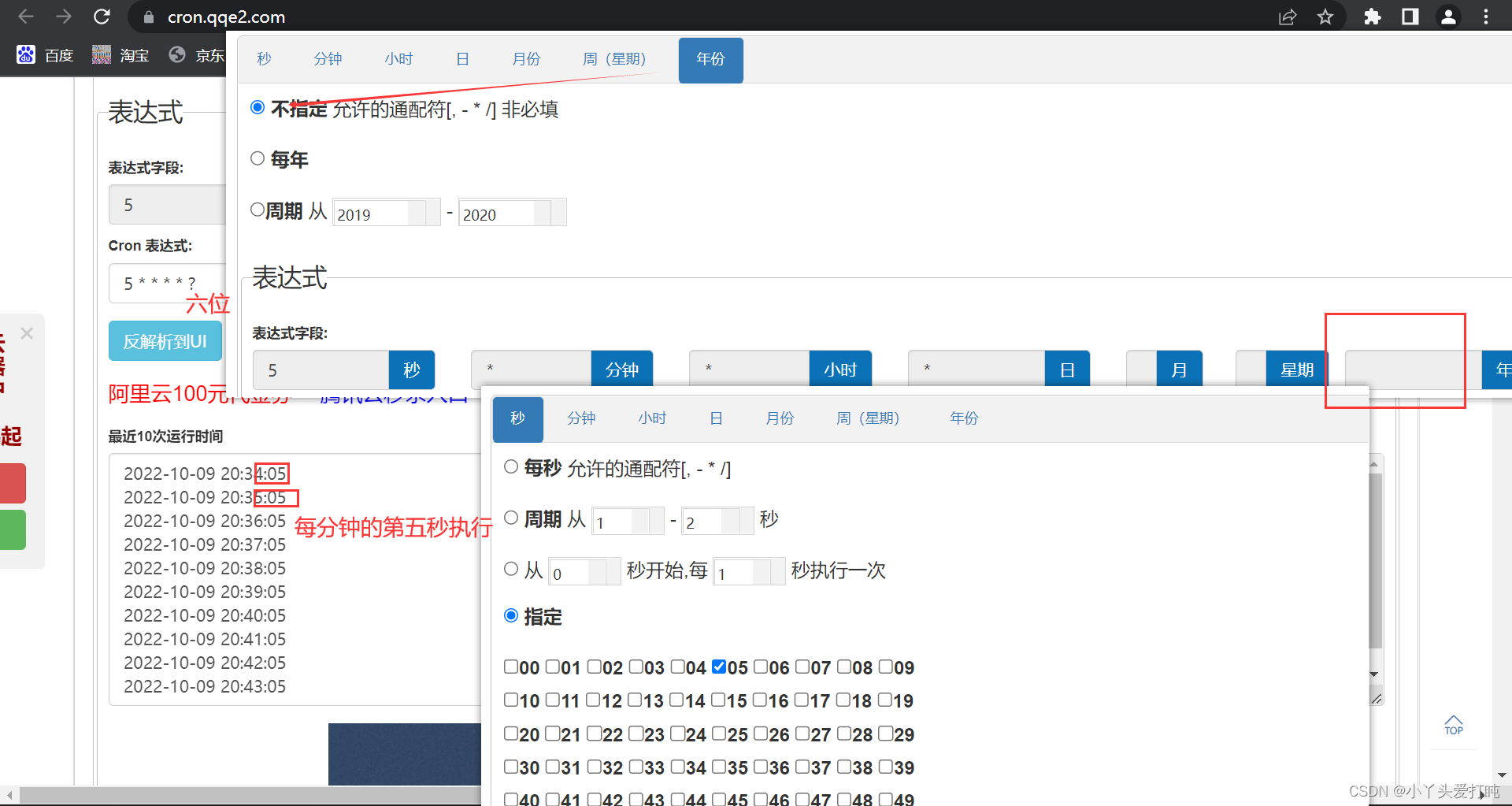Check the 30 seconds checkbox

[511, 767]
